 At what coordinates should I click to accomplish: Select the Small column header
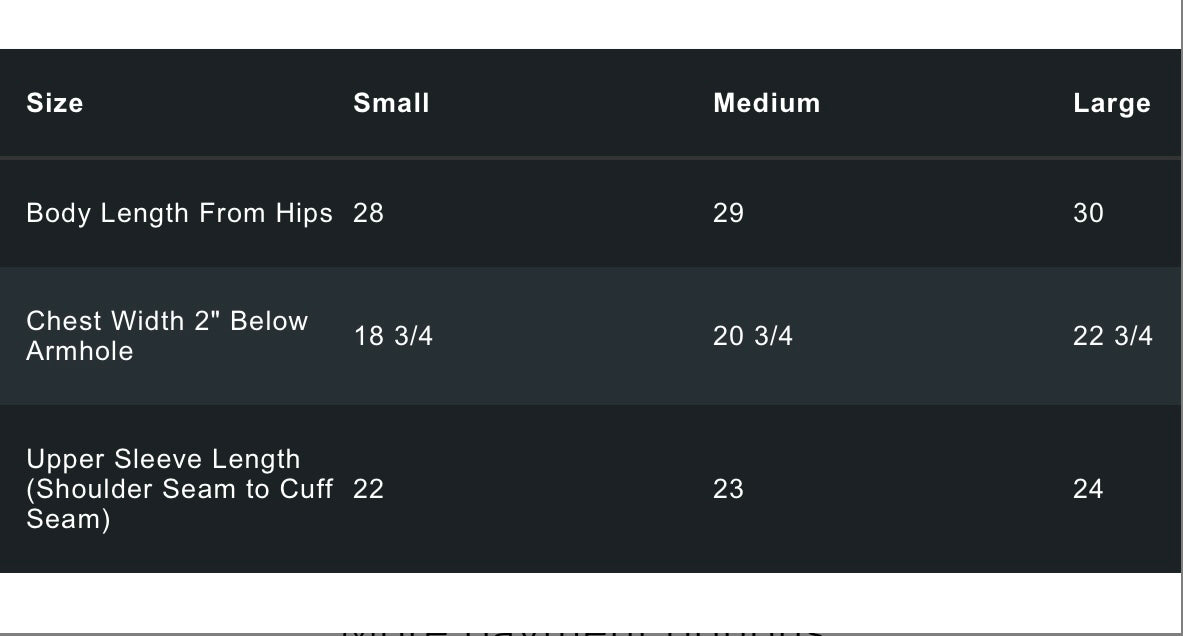[x=391, y=103]
